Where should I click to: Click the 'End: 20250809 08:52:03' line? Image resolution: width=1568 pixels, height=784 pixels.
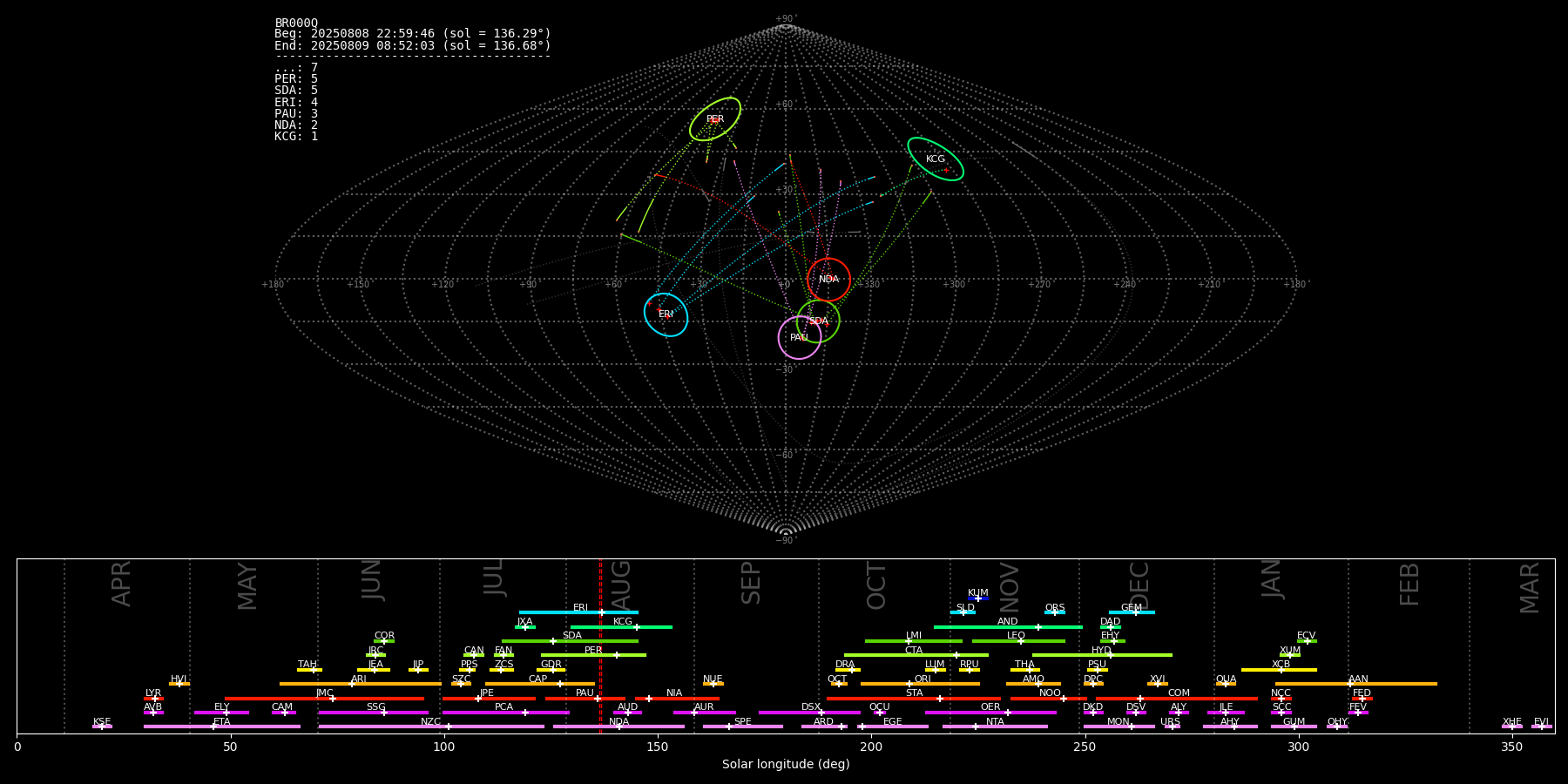click(413, 45)
